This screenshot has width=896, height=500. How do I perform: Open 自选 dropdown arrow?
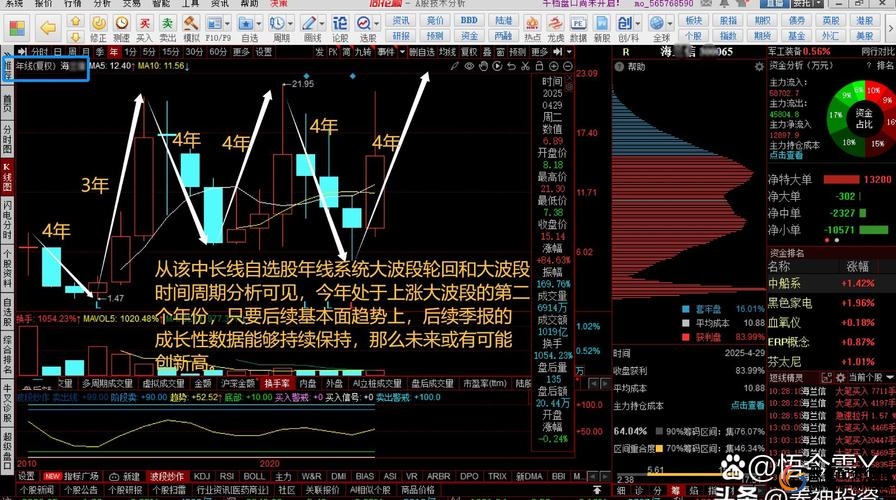tap(259, 24)
